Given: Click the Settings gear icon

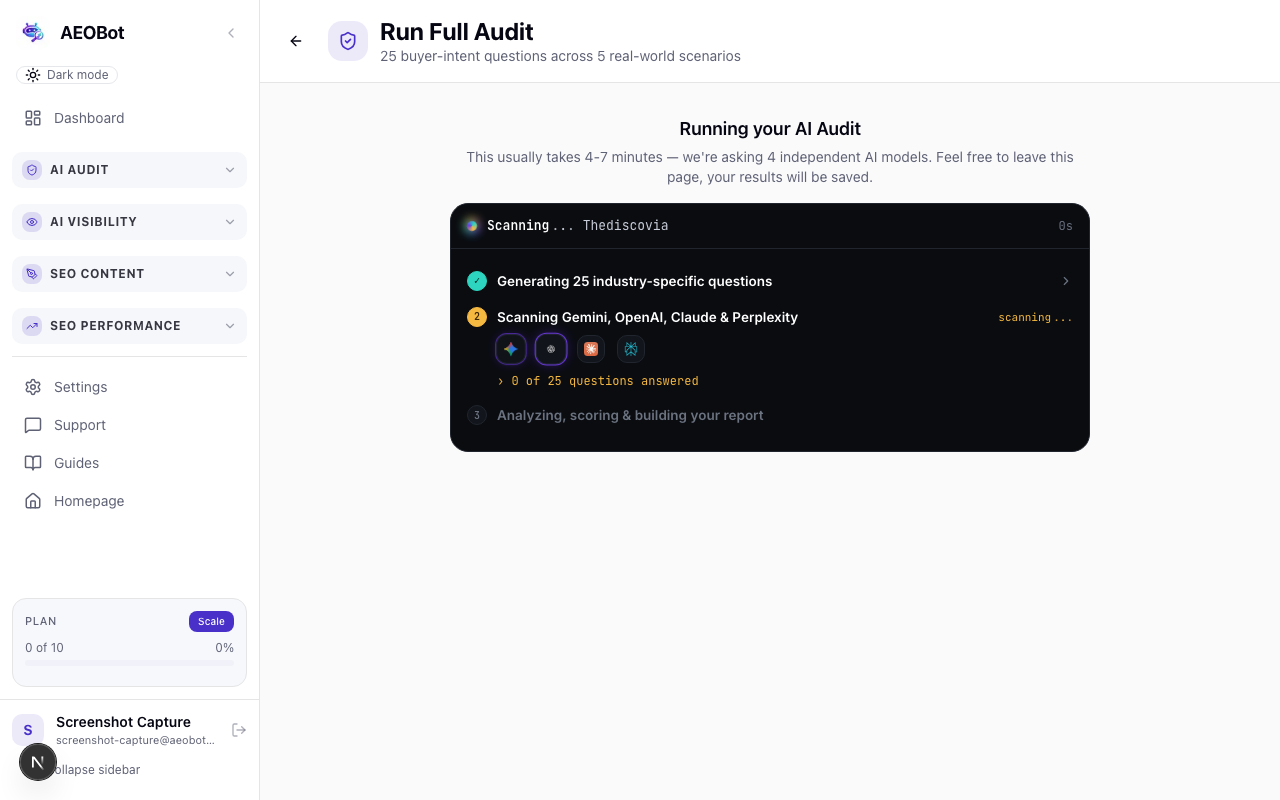Looking at the screenshot, I should point(33,387).
